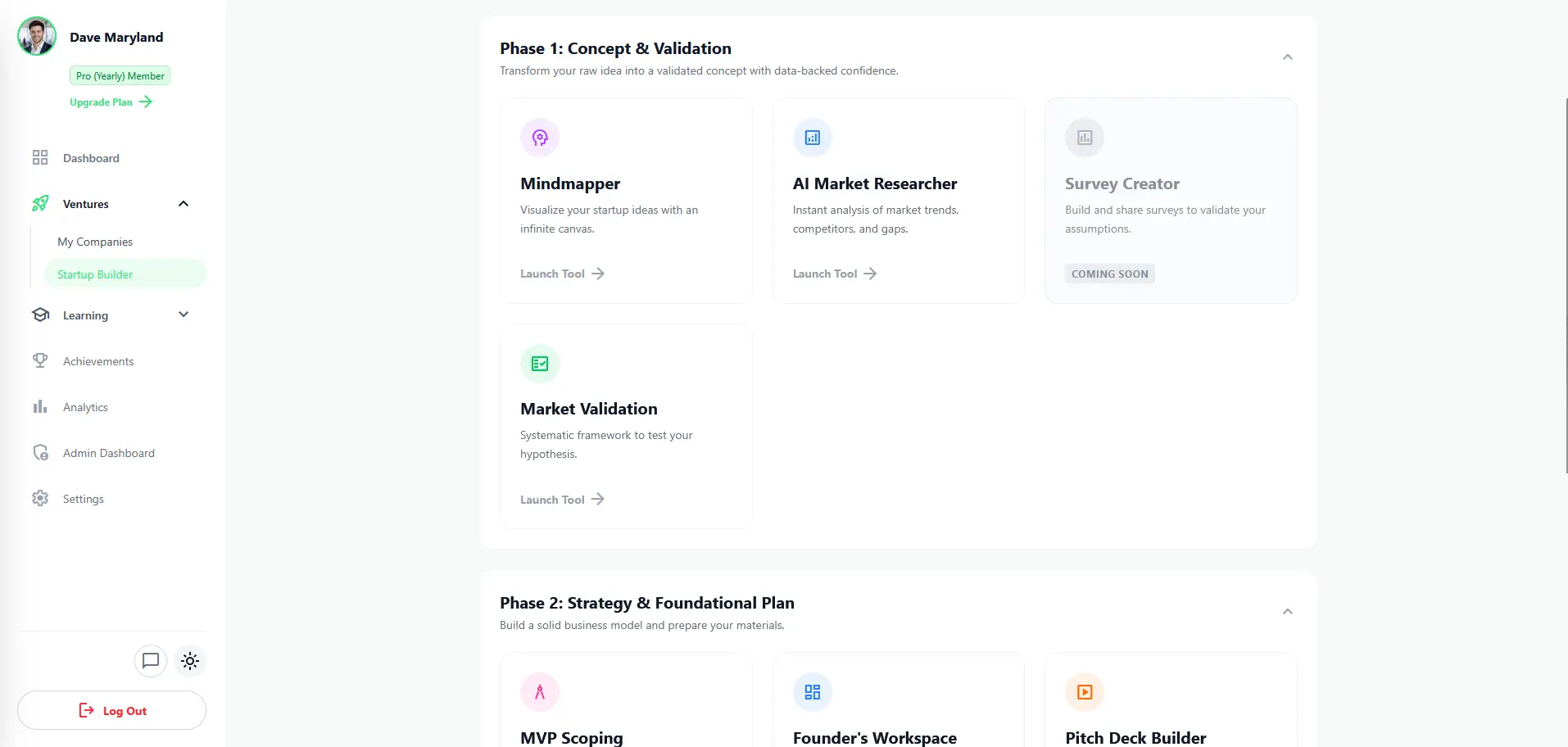The width and height of the screenshot is (1568, 747).
Task: Click the Analytics bar chart icon
Action: pos(40,406)
